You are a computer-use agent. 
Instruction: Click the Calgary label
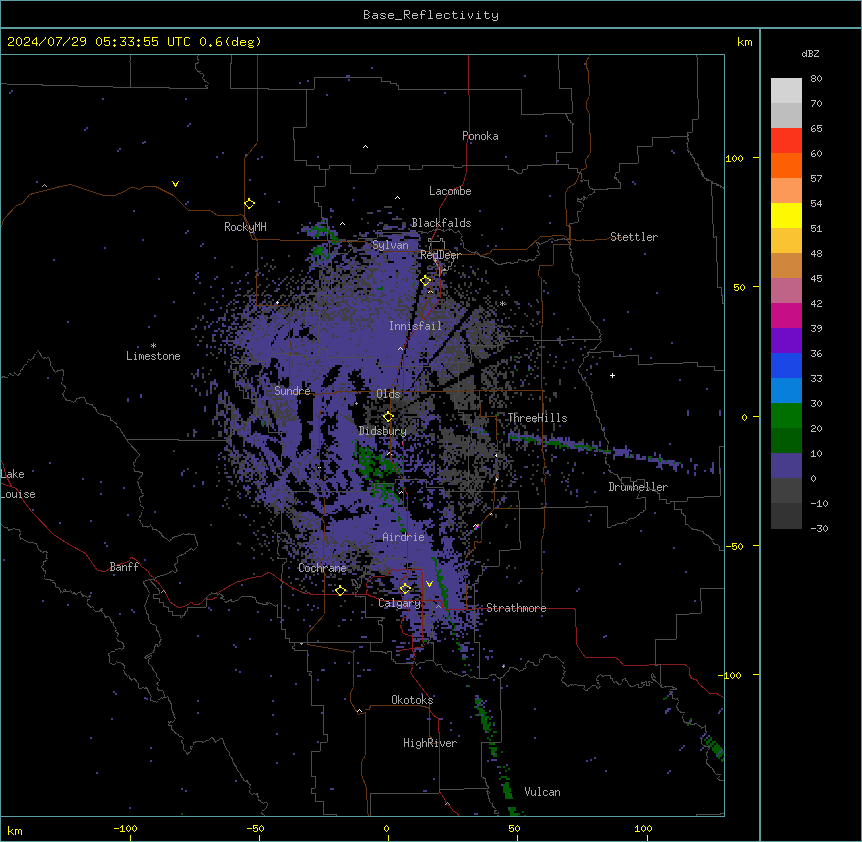tap(399, 603)
